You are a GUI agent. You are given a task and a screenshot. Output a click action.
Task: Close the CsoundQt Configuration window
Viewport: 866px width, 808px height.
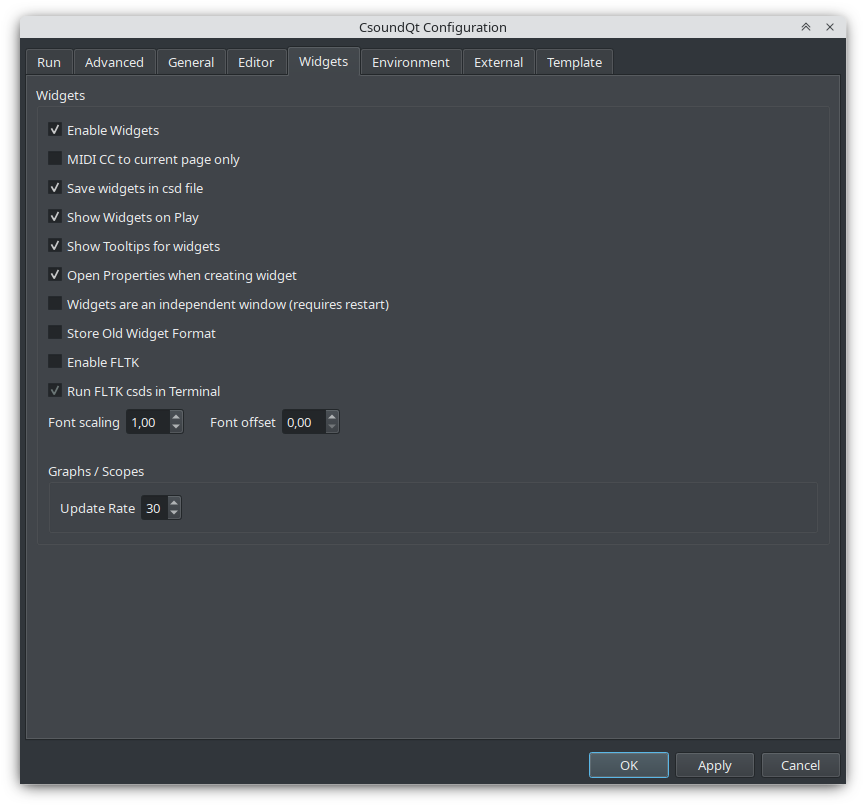coord(830,27)
